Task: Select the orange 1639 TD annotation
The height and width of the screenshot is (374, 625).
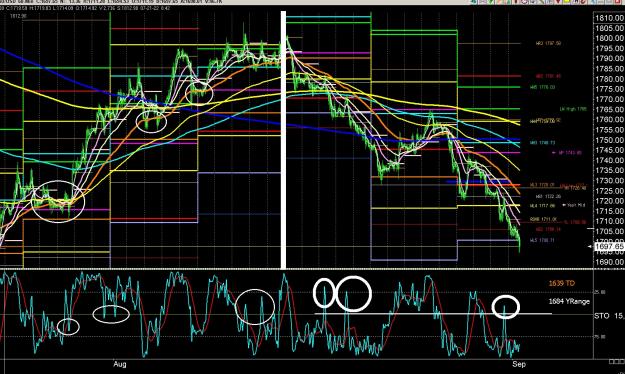Action: 562,283
